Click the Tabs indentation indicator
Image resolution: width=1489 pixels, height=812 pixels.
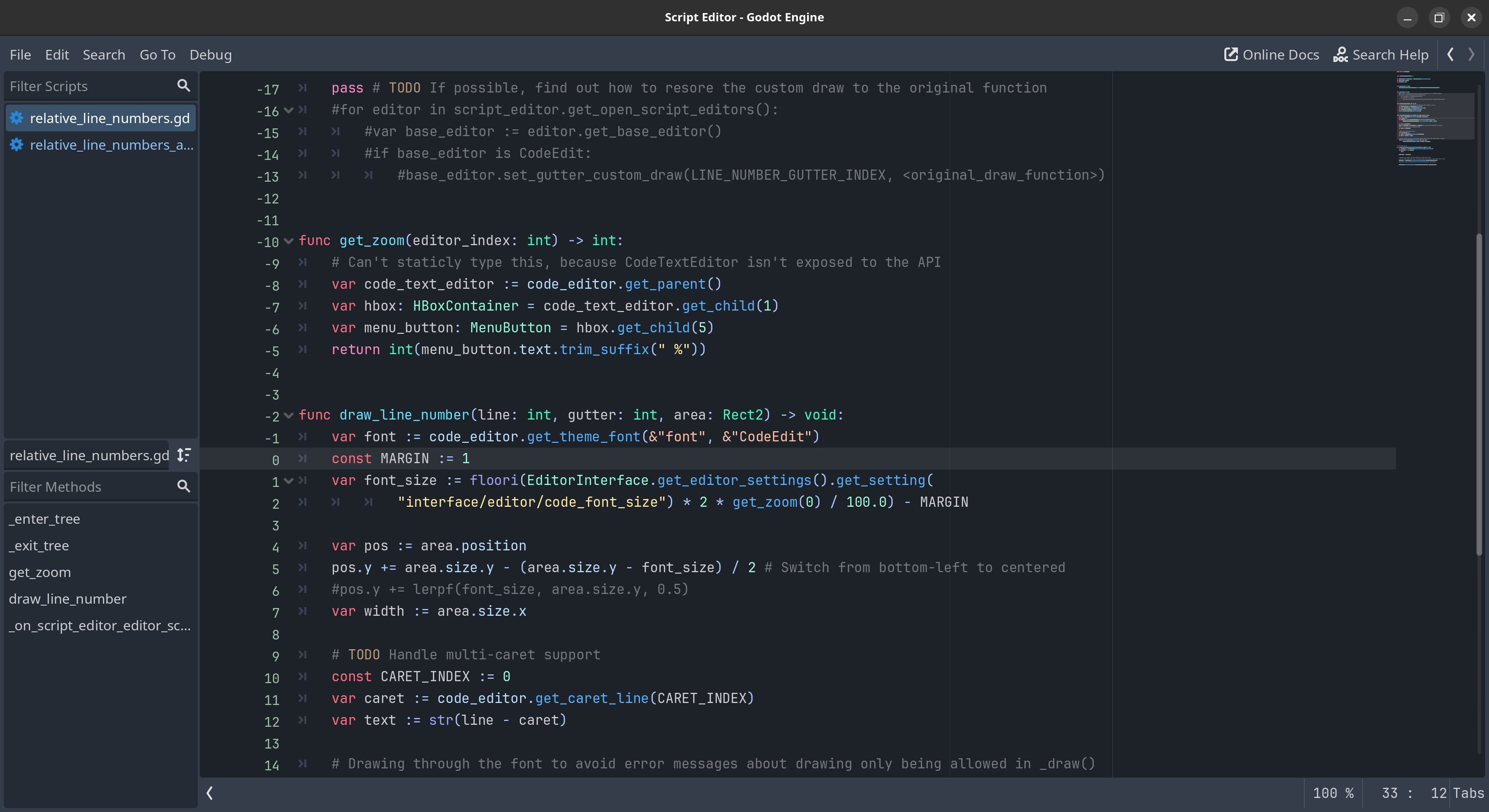point(1469,793)
